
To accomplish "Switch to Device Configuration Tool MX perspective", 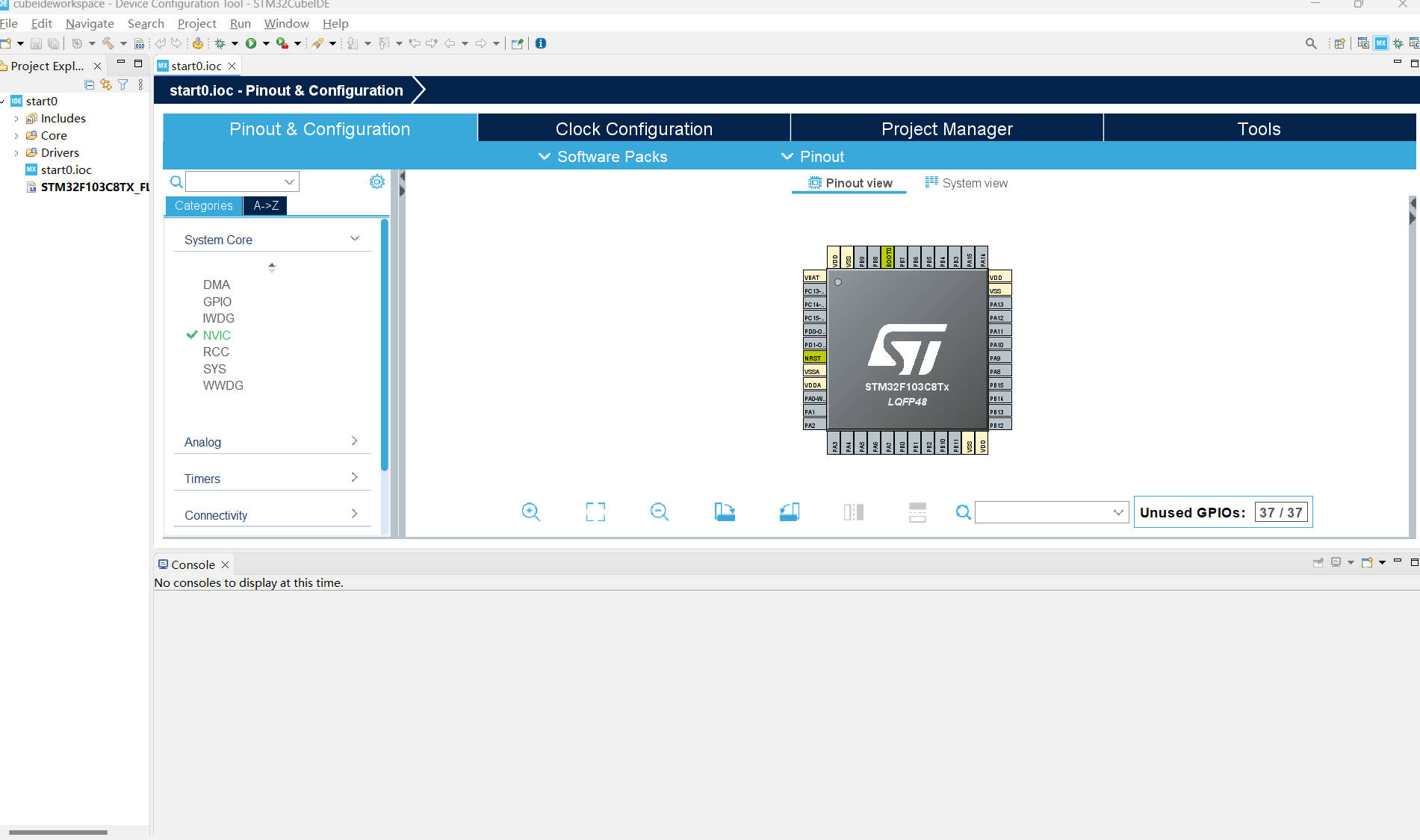I will (x=1380, y=43).
